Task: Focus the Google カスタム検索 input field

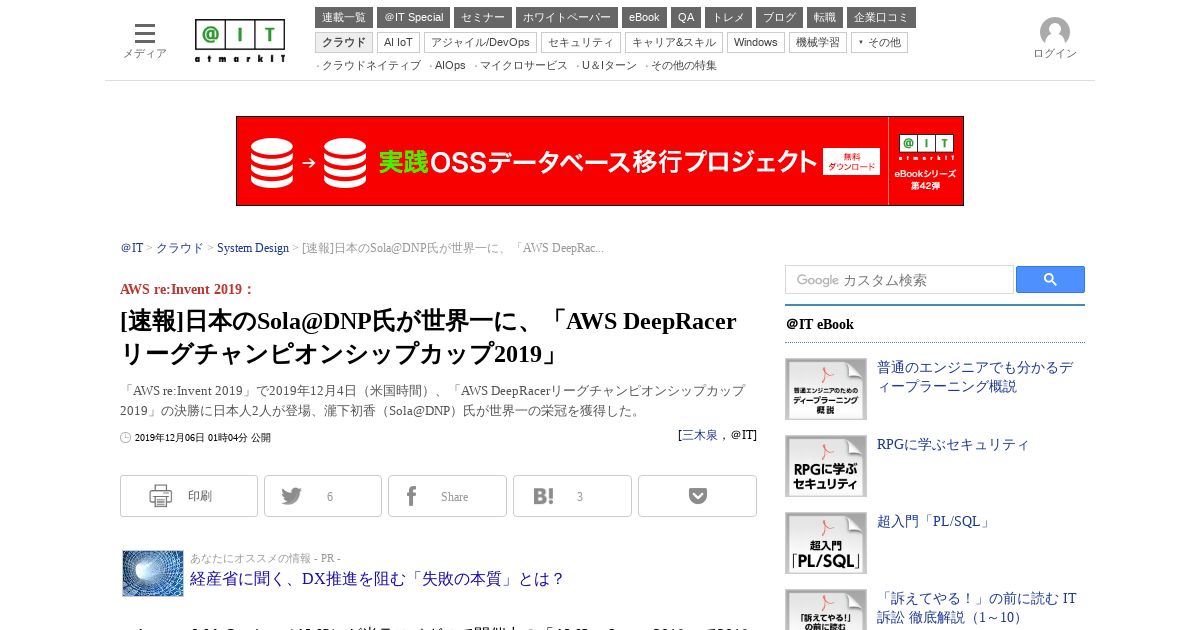Action: [899, 280]
